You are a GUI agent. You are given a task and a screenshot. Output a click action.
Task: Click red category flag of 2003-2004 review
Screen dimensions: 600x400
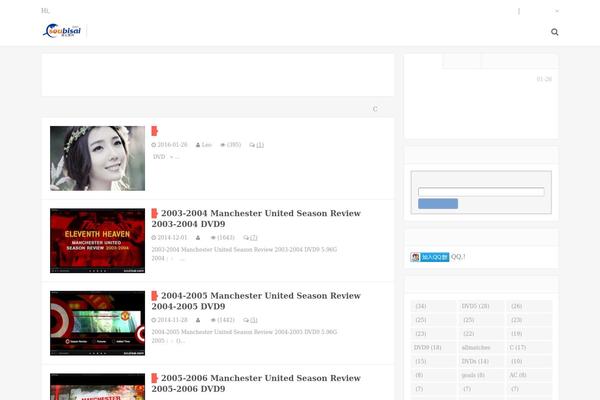point(155,213)
